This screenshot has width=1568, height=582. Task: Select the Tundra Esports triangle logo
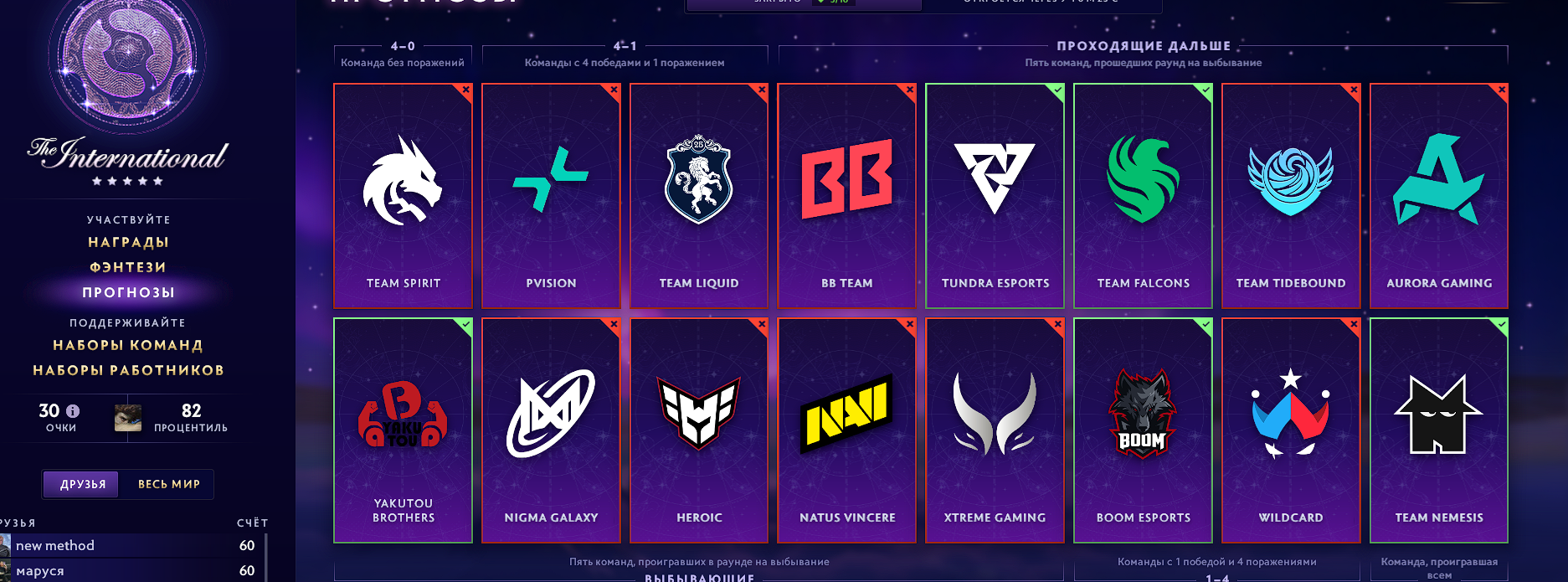995,178
